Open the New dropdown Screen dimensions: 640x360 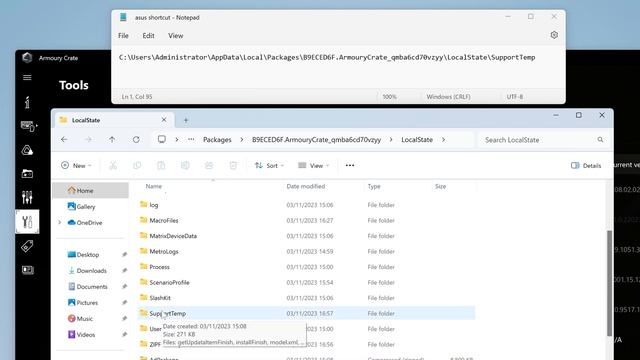pos(76,165)
